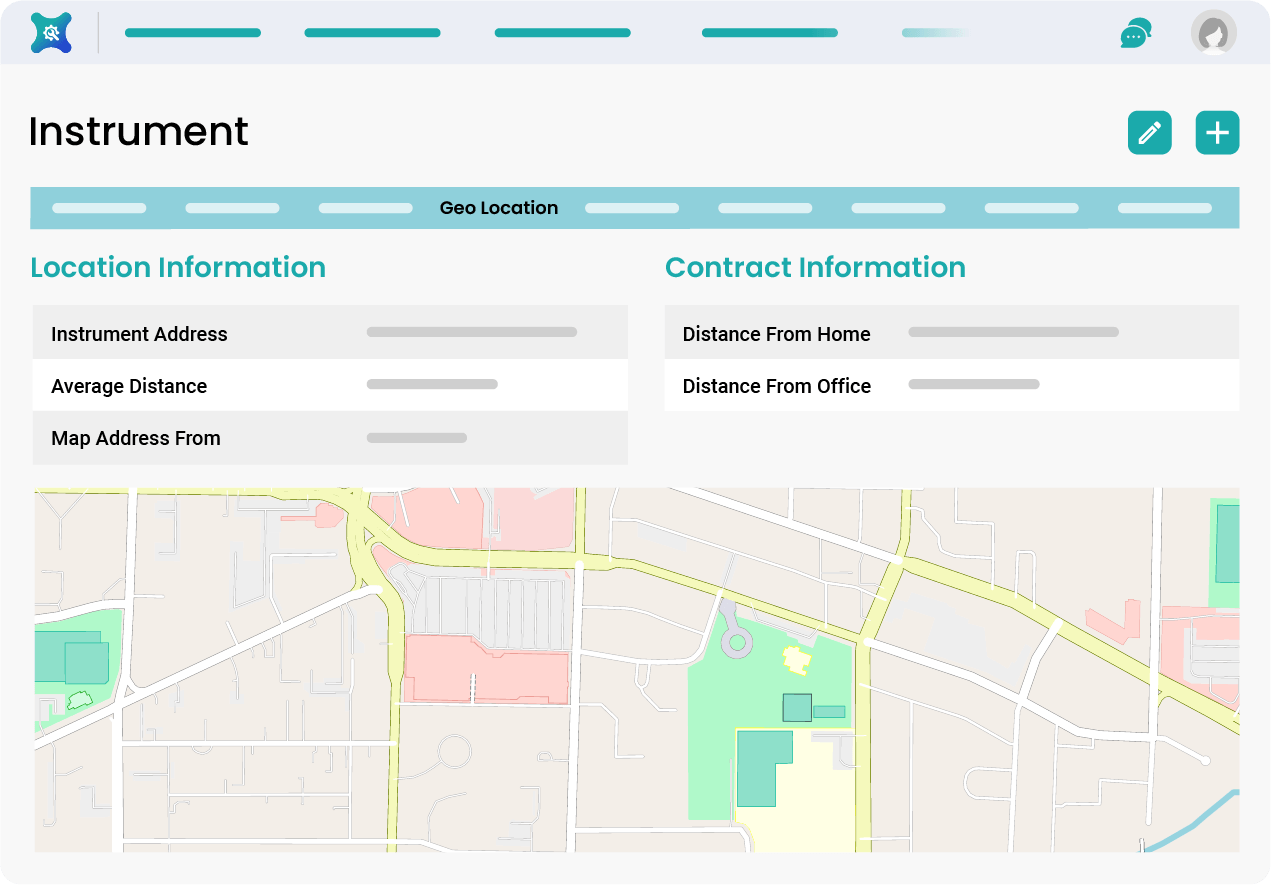The height and width of the screenshot is (885, 1271).
Task: Click the app logo in the top-left corner
Action: click(50, 31)
